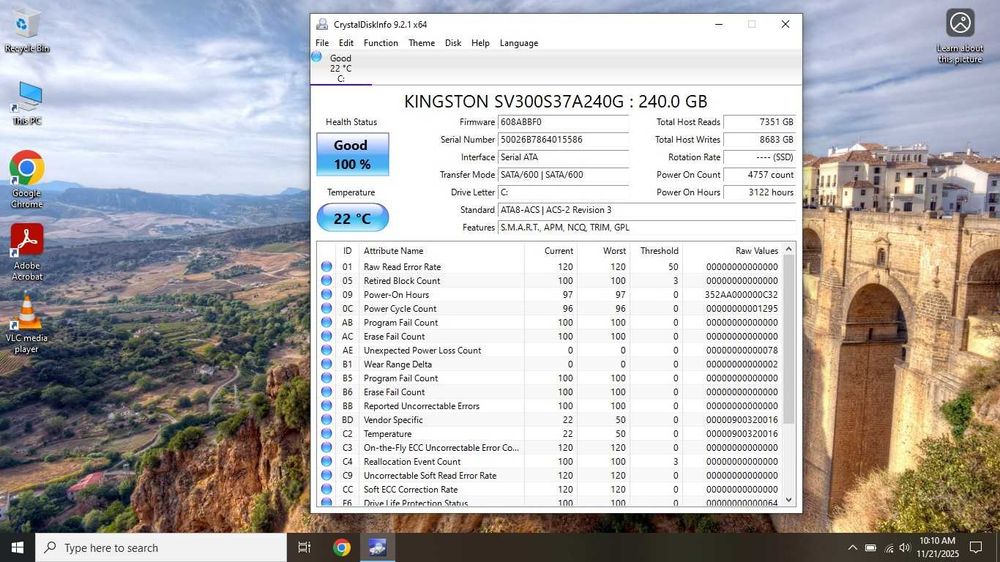Screen dimensions: 1000x562
Task: Click the Interface field Serial ATA
Action: tap(563, 157)
